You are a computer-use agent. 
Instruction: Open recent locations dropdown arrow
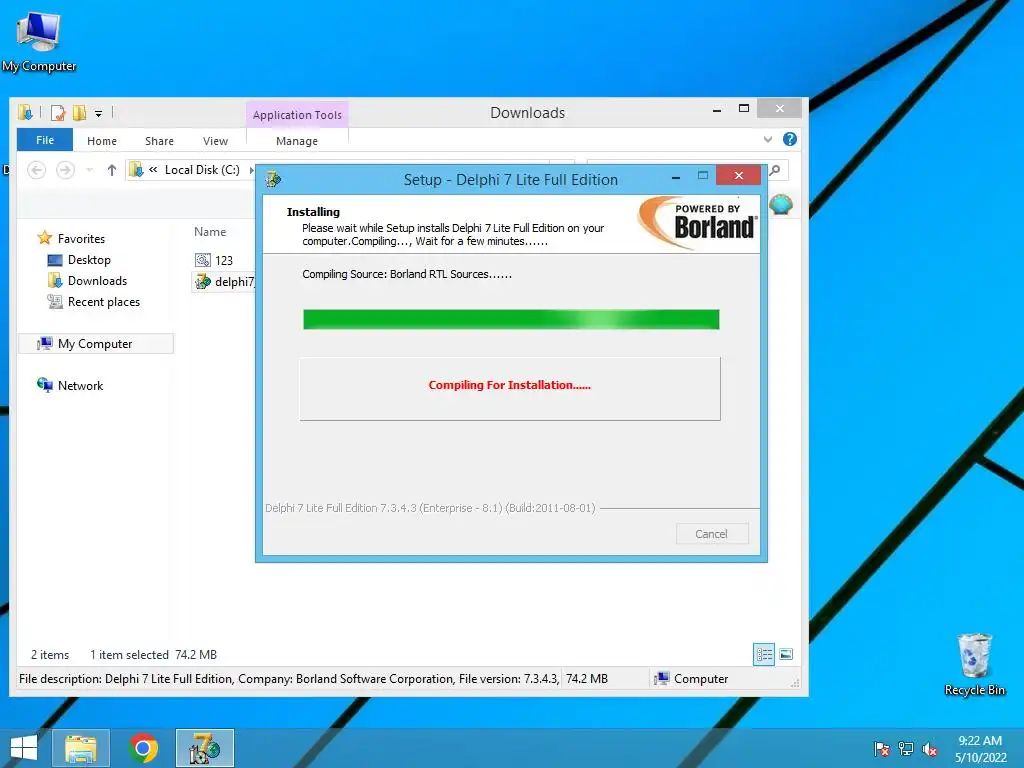click(x=89, y=170)
